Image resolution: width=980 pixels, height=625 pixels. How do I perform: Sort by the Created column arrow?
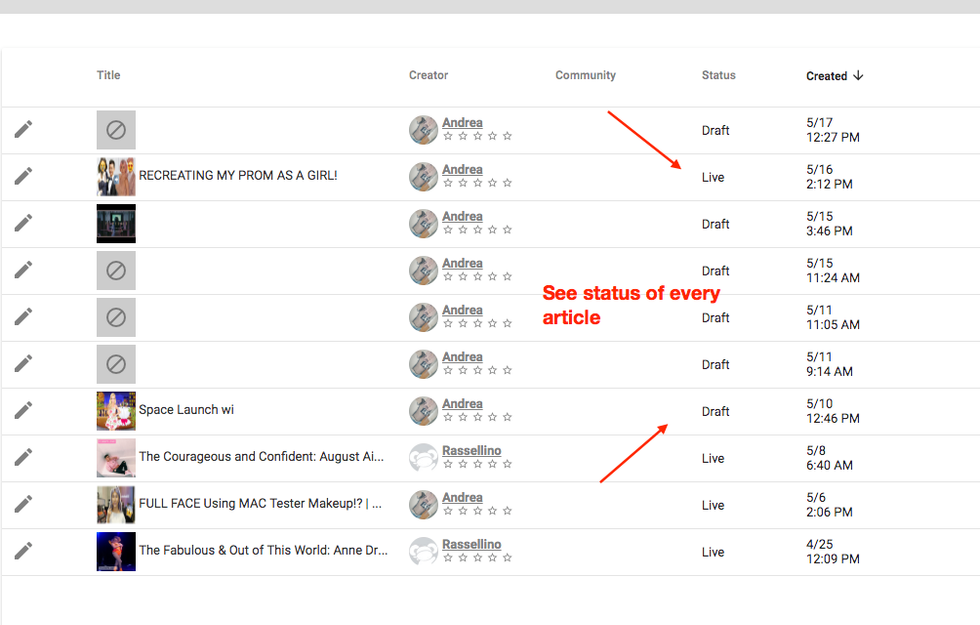(858, 76)
